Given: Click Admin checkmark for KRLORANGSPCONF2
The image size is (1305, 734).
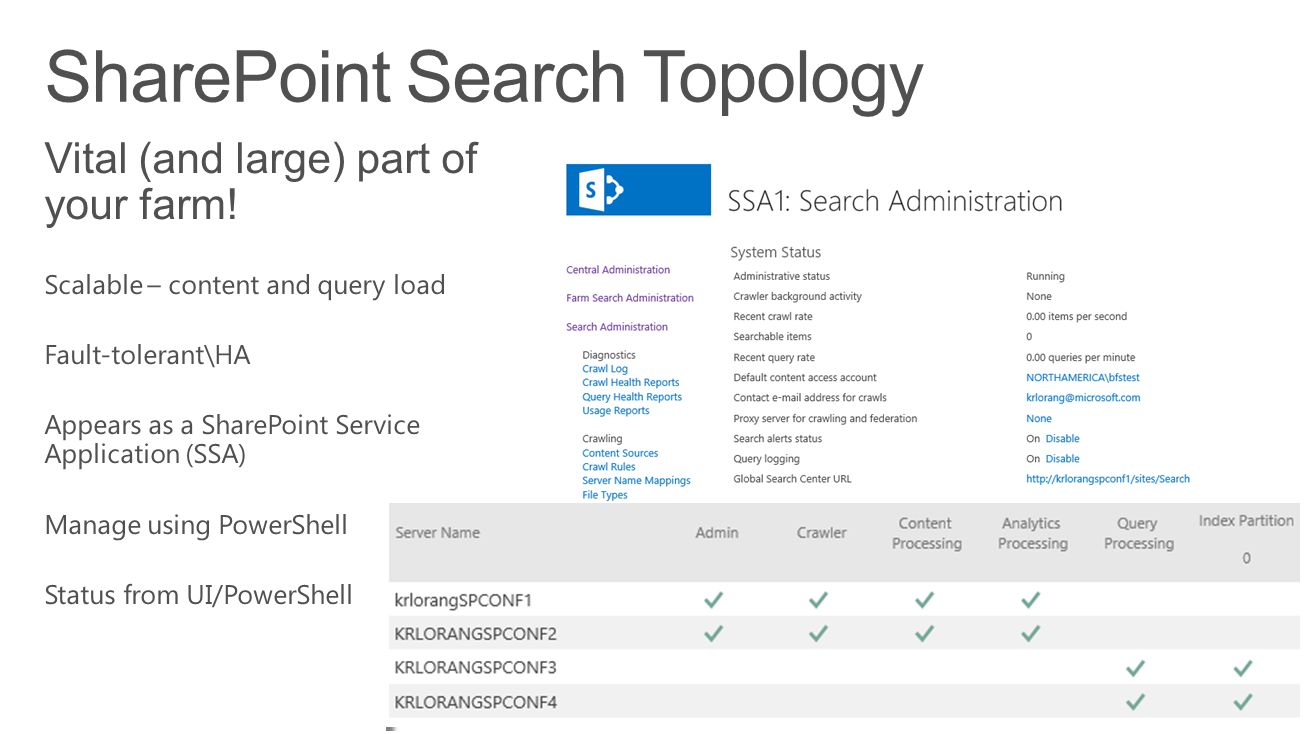Looking at the screenshot, I should 713,634.
